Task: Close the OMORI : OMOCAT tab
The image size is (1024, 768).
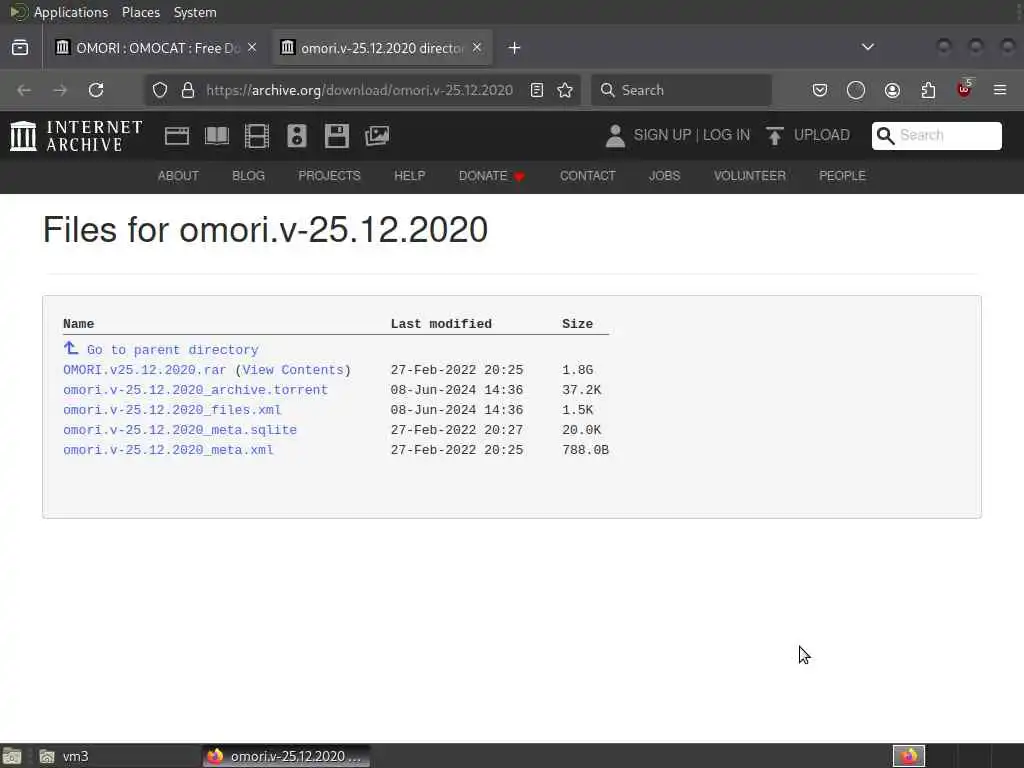Action: [x=252, y=47]
